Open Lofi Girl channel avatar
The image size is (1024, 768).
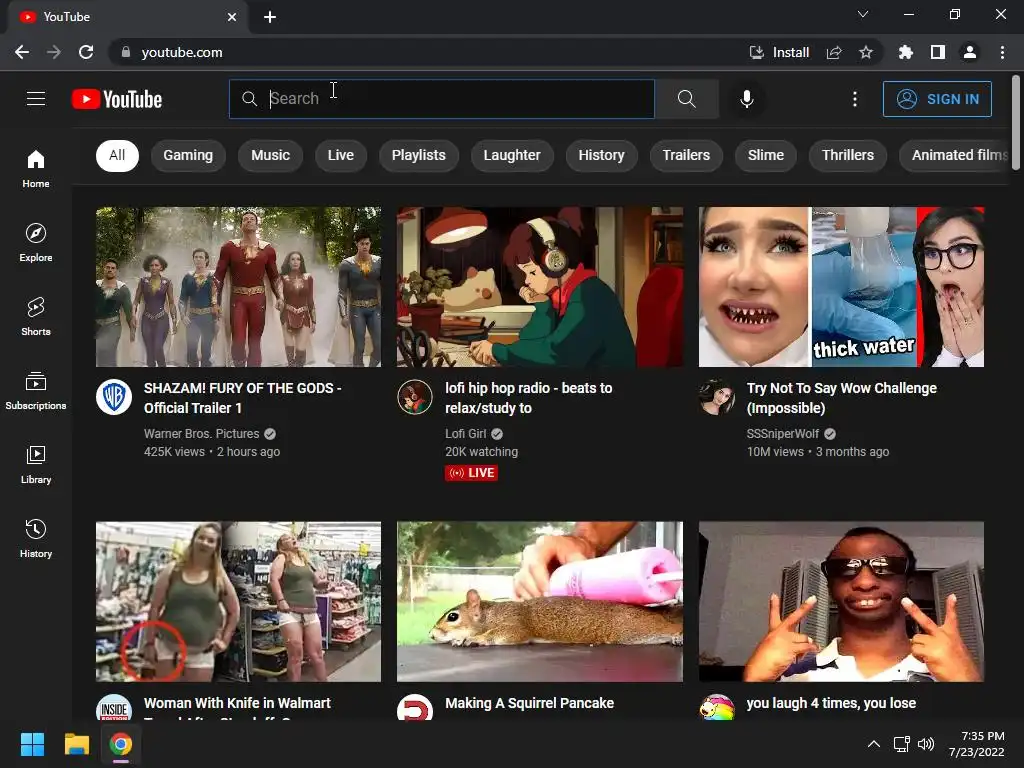click(x=415, y=397)
